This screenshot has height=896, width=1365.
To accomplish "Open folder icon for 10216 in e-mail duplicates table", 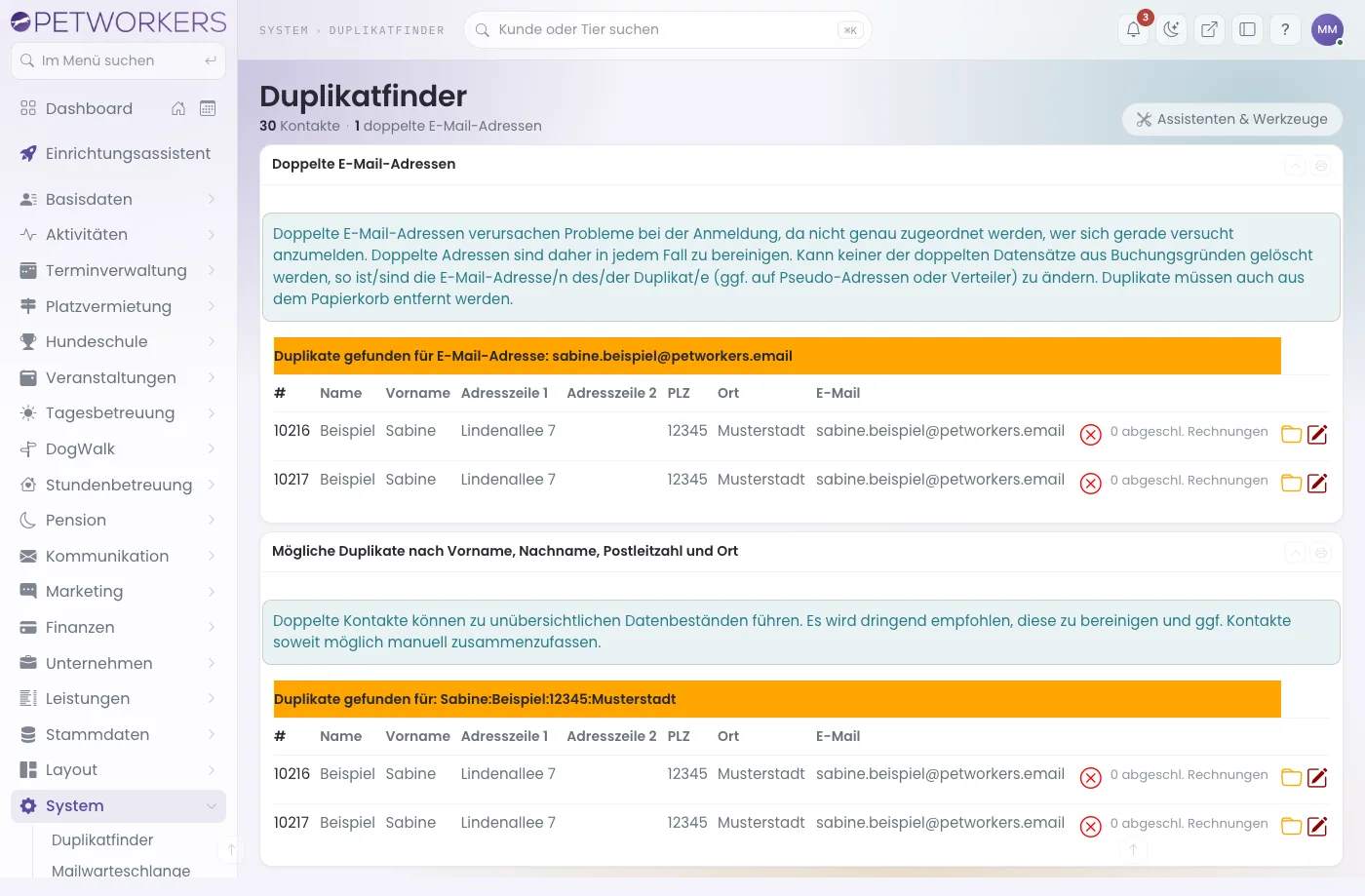I will [x=1292, y=434].
